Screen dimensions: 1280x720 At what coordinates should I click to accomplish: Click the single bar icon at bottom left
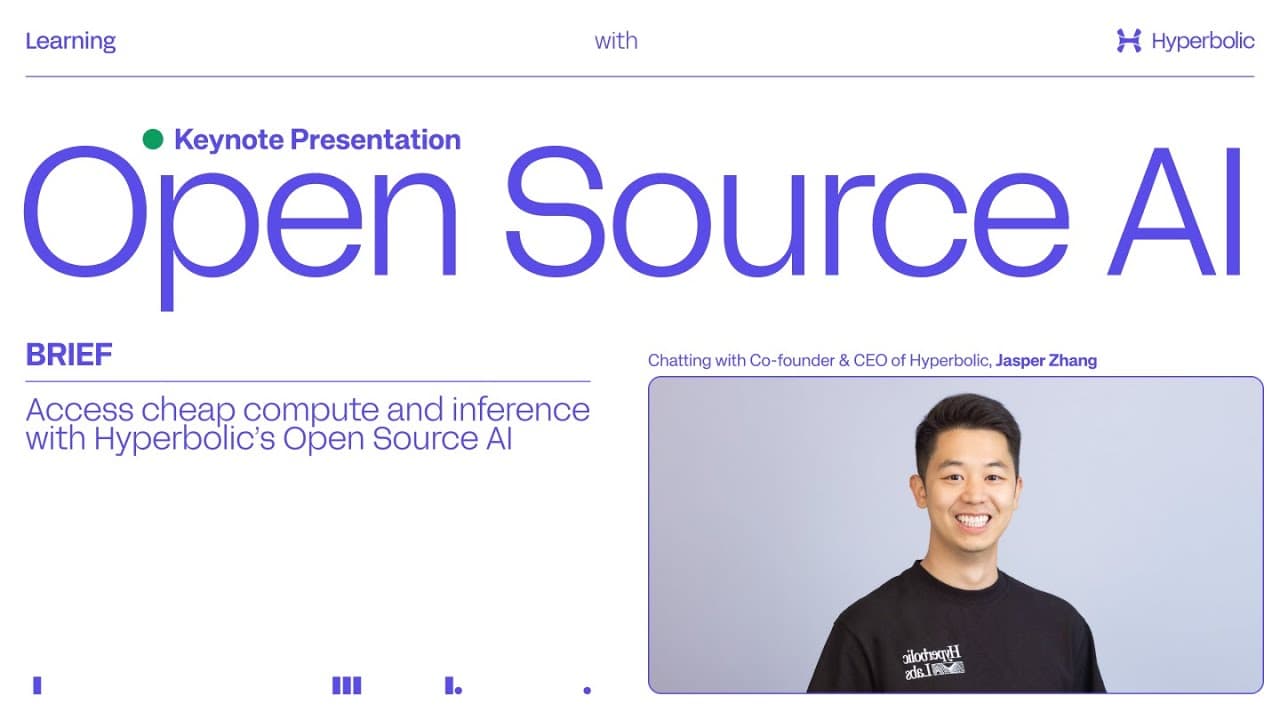click(x=37, y=685)
